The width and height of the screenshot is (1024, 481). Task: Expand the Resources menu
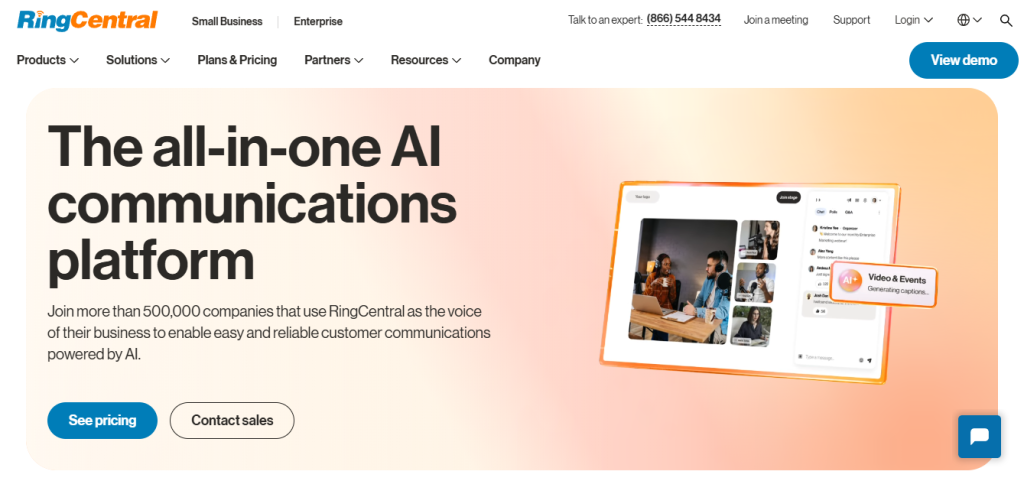pyautogui.click(x=426, y=60)
